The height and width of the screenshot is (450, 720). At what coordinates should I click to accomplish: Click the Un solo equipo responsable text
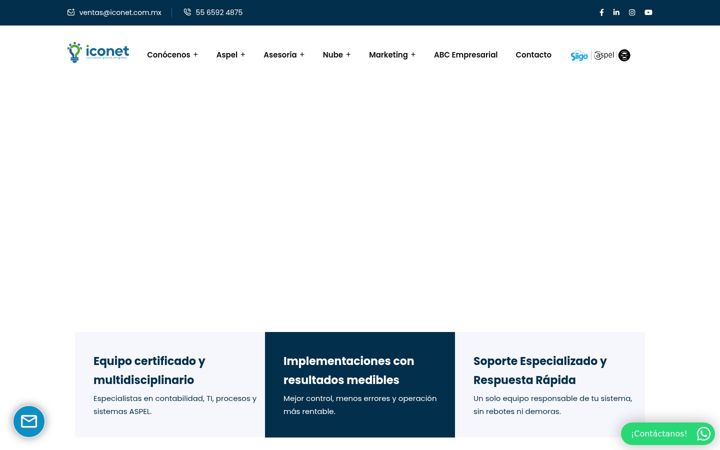[x=553, y=405]
